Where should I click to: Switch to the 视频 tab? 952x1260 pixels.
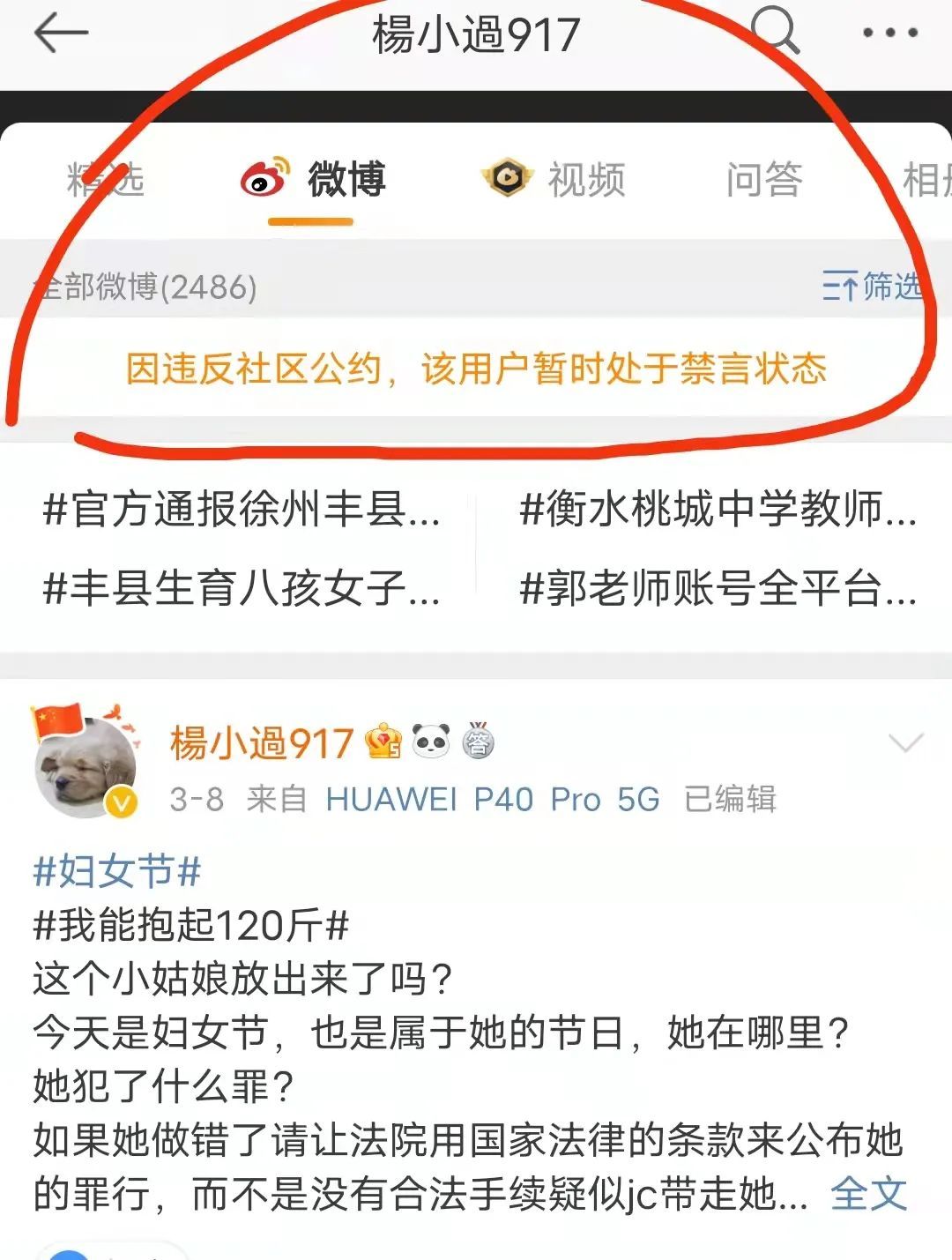coord(586,180)
